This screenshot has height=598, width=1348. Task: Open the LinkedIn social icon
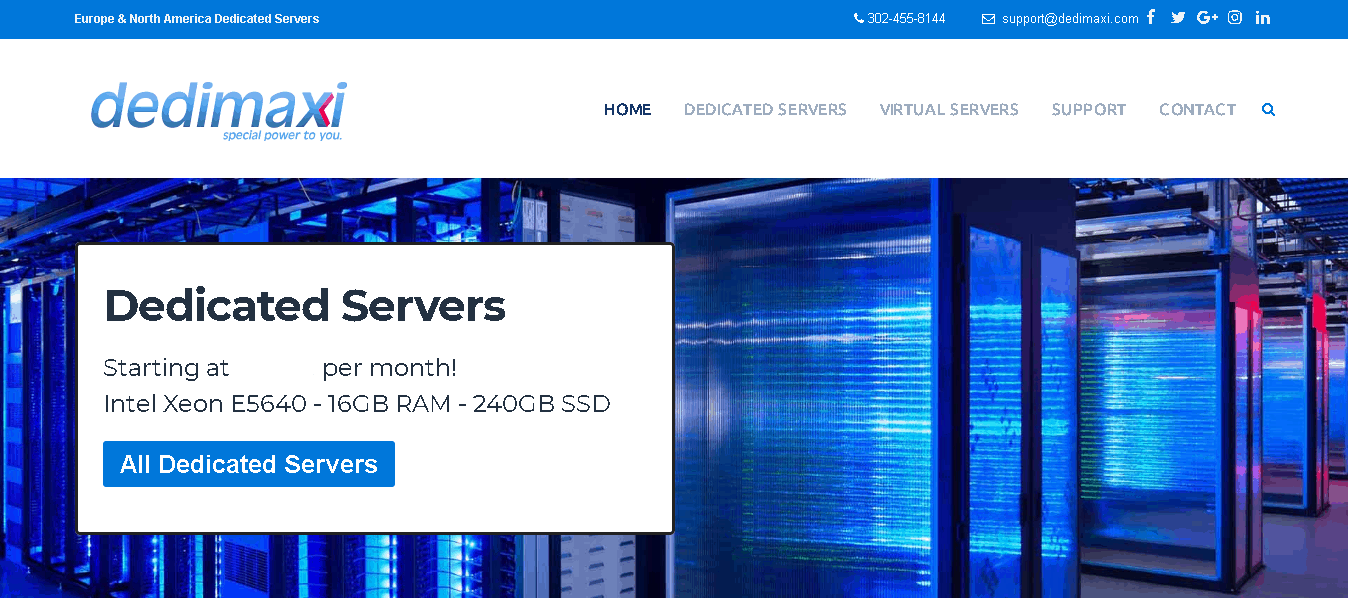point(1263,17)
